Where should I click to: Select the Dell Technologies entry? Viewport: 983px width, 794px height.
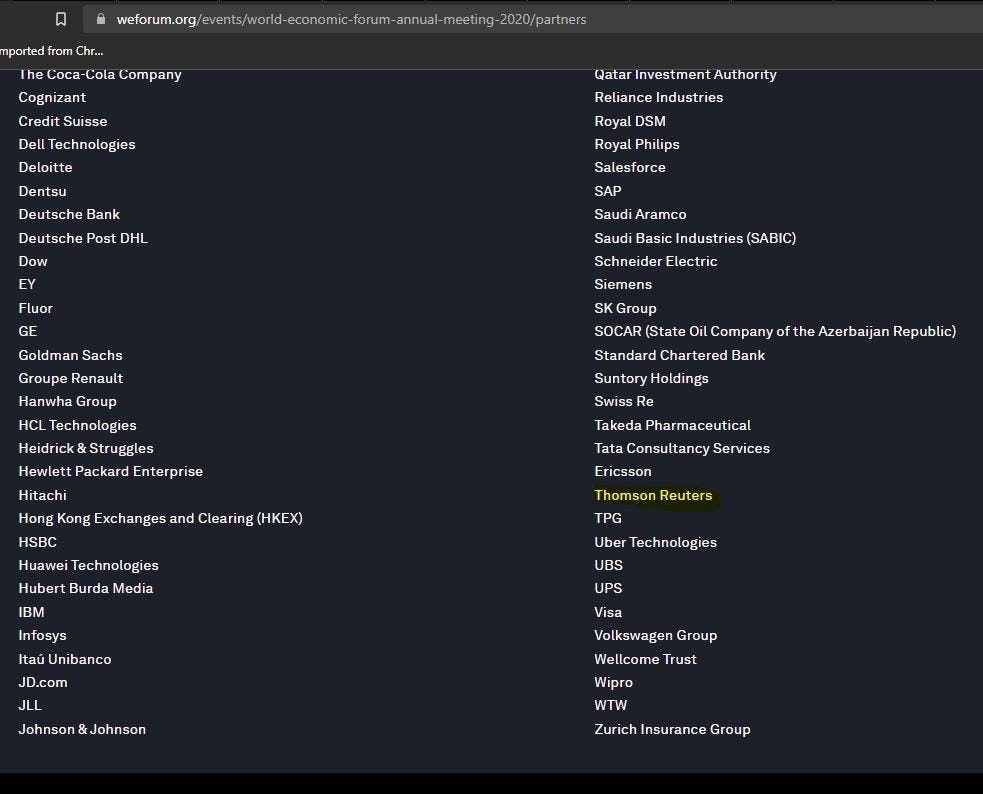tap(77, 144)
